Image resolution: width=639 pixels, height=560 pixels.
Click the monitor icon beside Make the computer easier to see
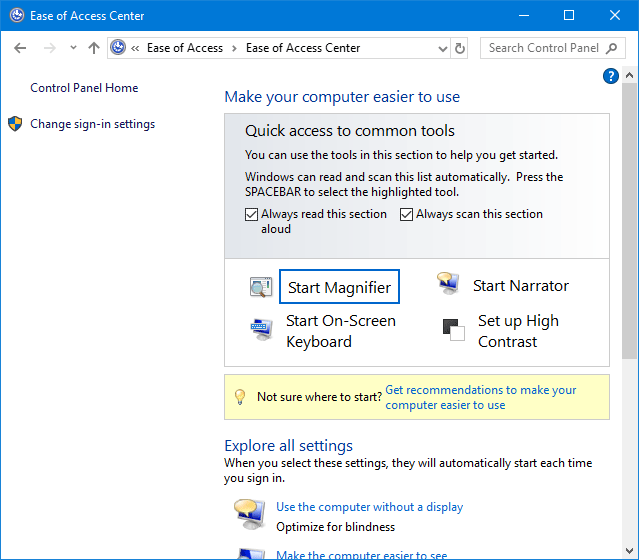(251, 554)
